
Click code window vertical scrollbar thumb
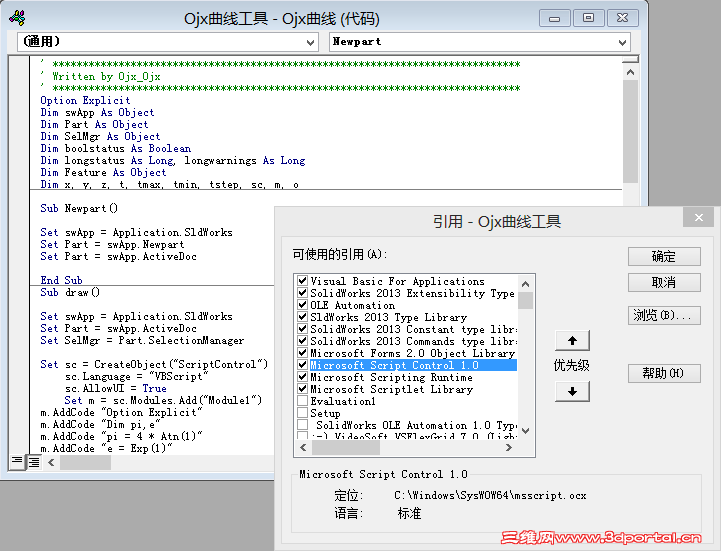point(630,132)
